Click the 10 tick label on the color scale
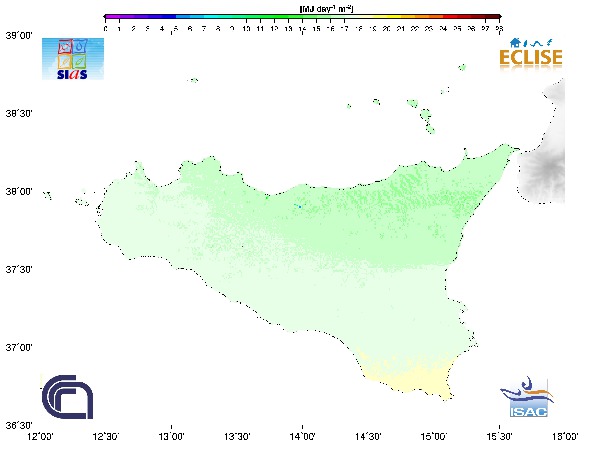Screen dimensions: 600x450 click(x=246, y=29)
